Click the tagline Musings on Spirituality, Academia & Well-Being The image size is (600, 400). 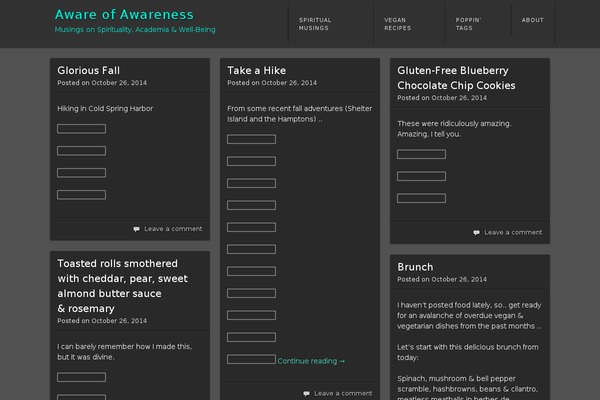point(135,29)
